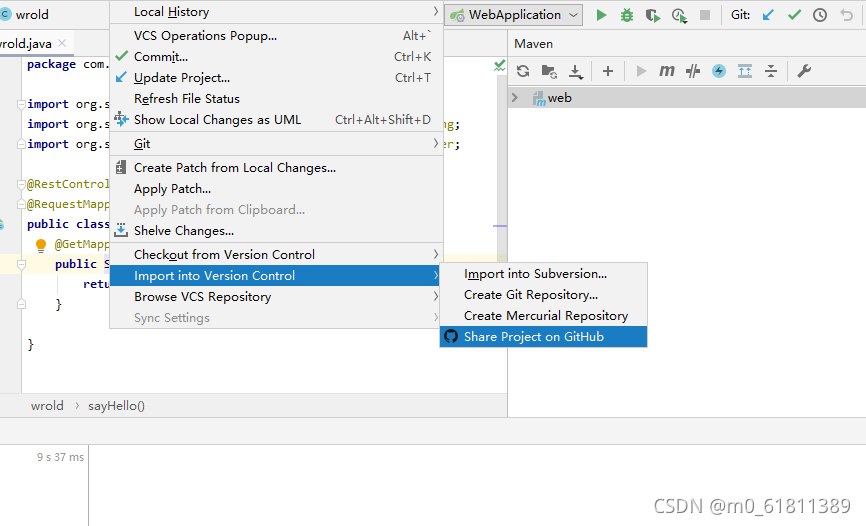This screenshot has width=866, height=526.
Task: Click Refresh File Status
Action: 276,99
